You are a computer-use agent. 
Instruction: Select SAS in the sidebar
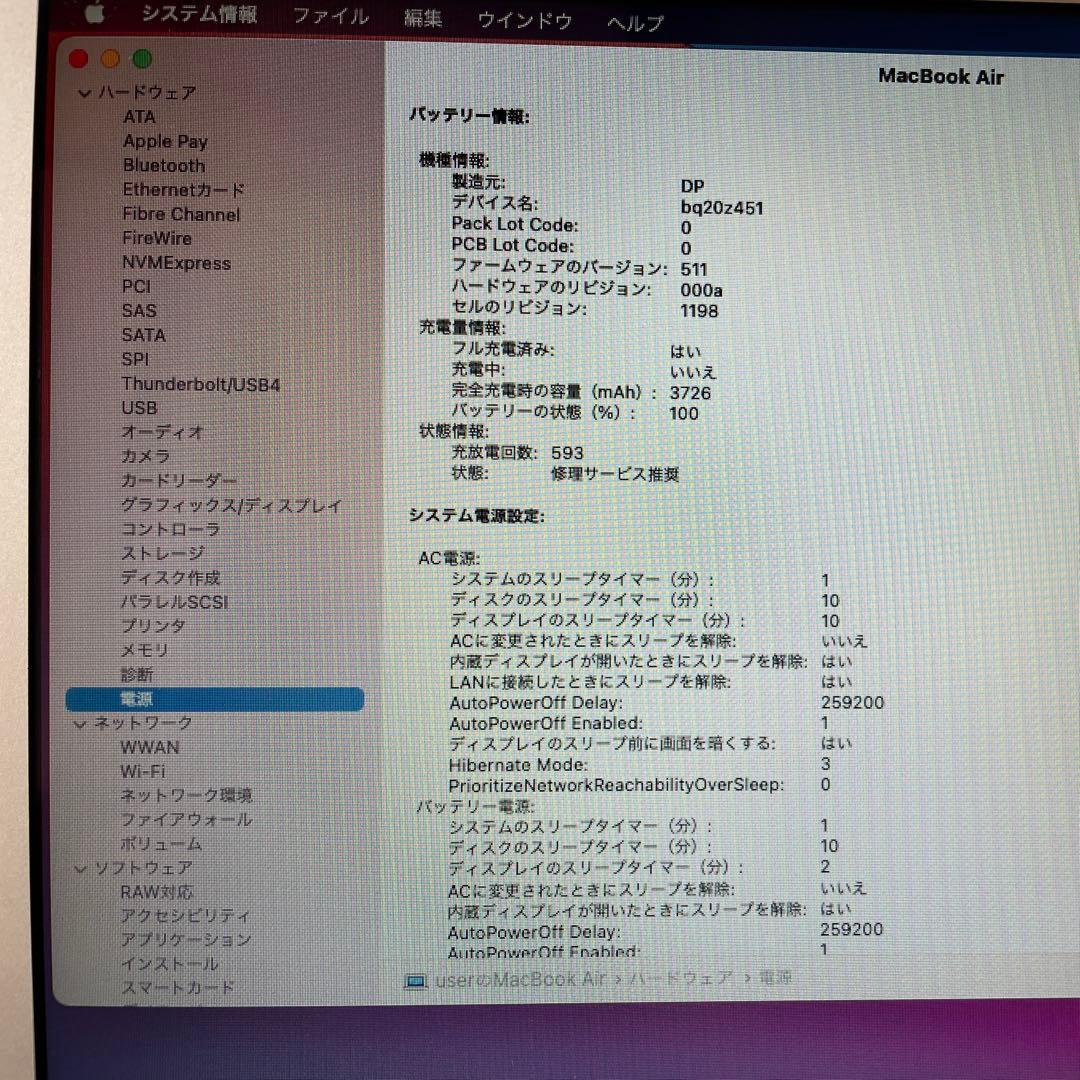(x=139, y=311)
